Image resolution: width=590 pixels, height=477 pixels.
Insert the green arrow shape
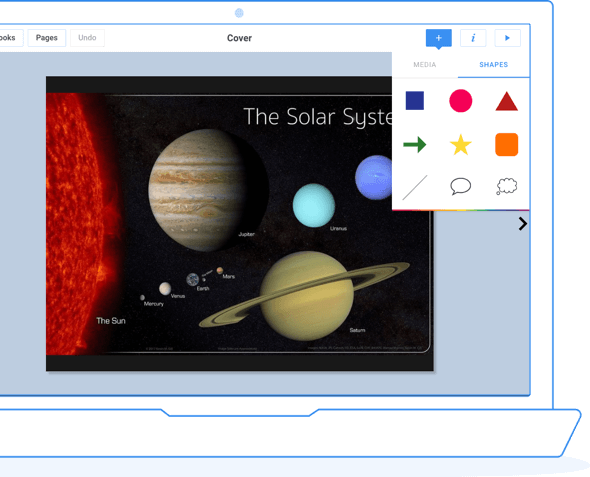point(415,144)
